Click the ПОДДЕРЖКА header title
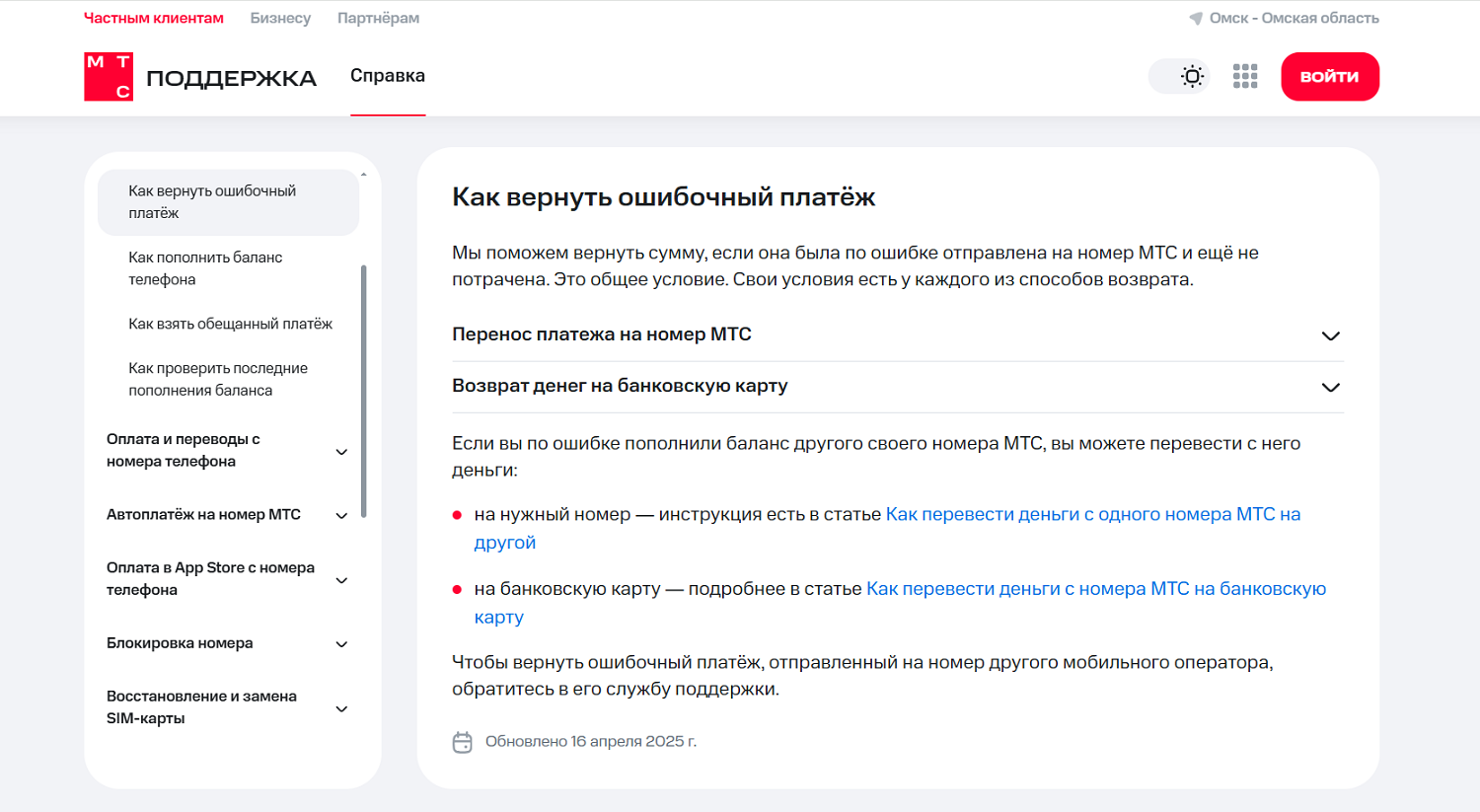Screen dimensions: 1480x812 click(231, 78)
